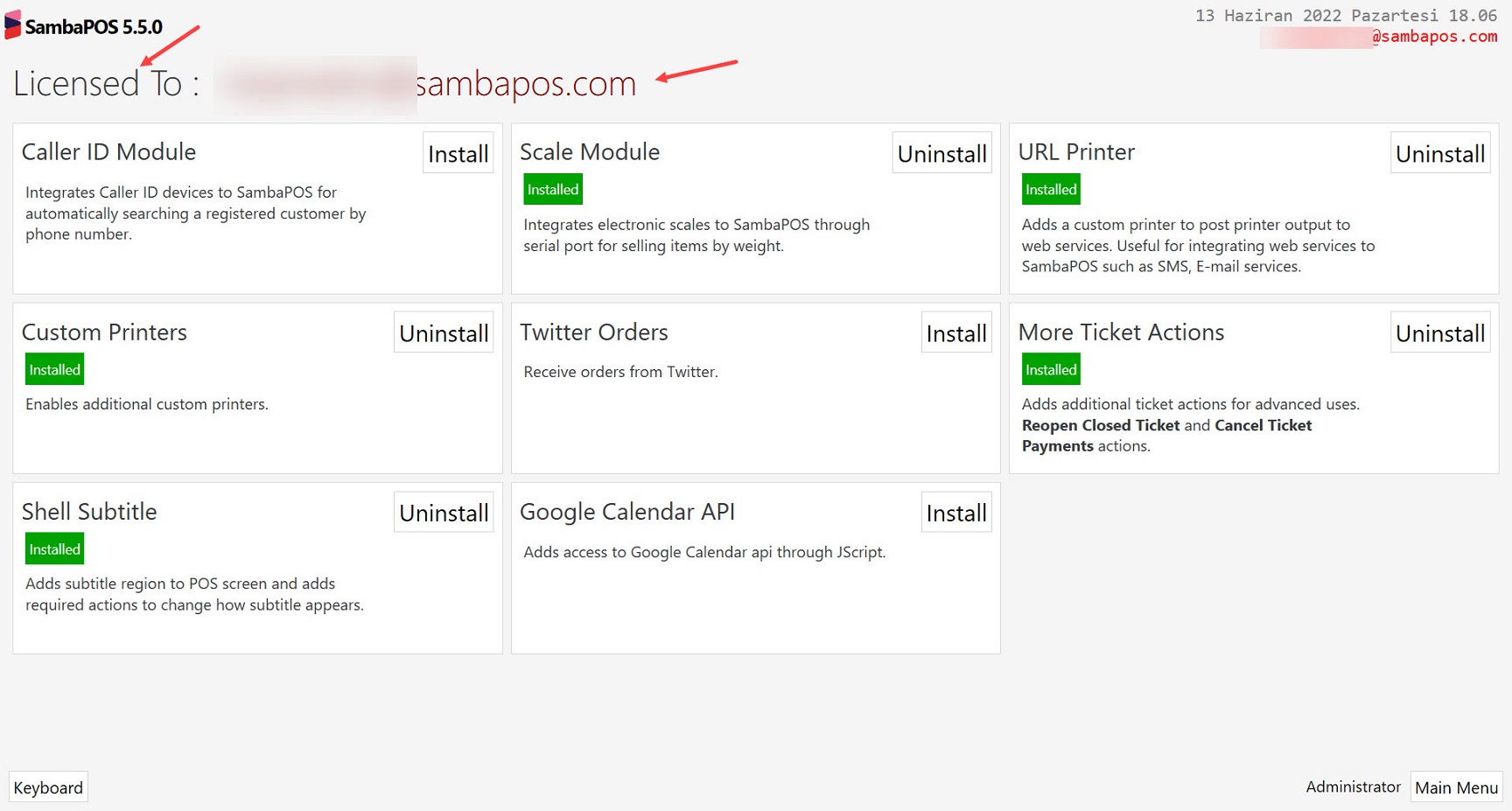Install the Twitter Orders module
The width and height of the screenshot is (1512, 811).
(955, 332)
